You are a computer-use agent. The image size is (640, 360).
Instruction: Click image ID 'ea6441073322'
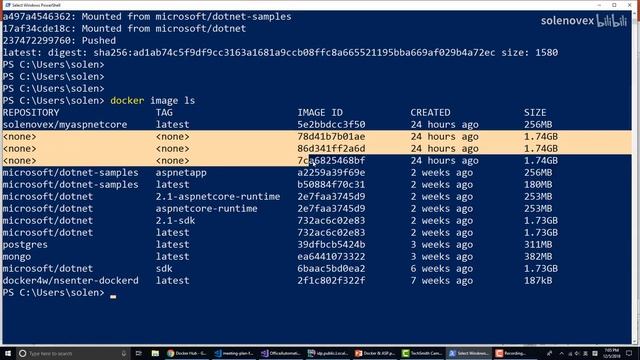(x=331, y=256)
